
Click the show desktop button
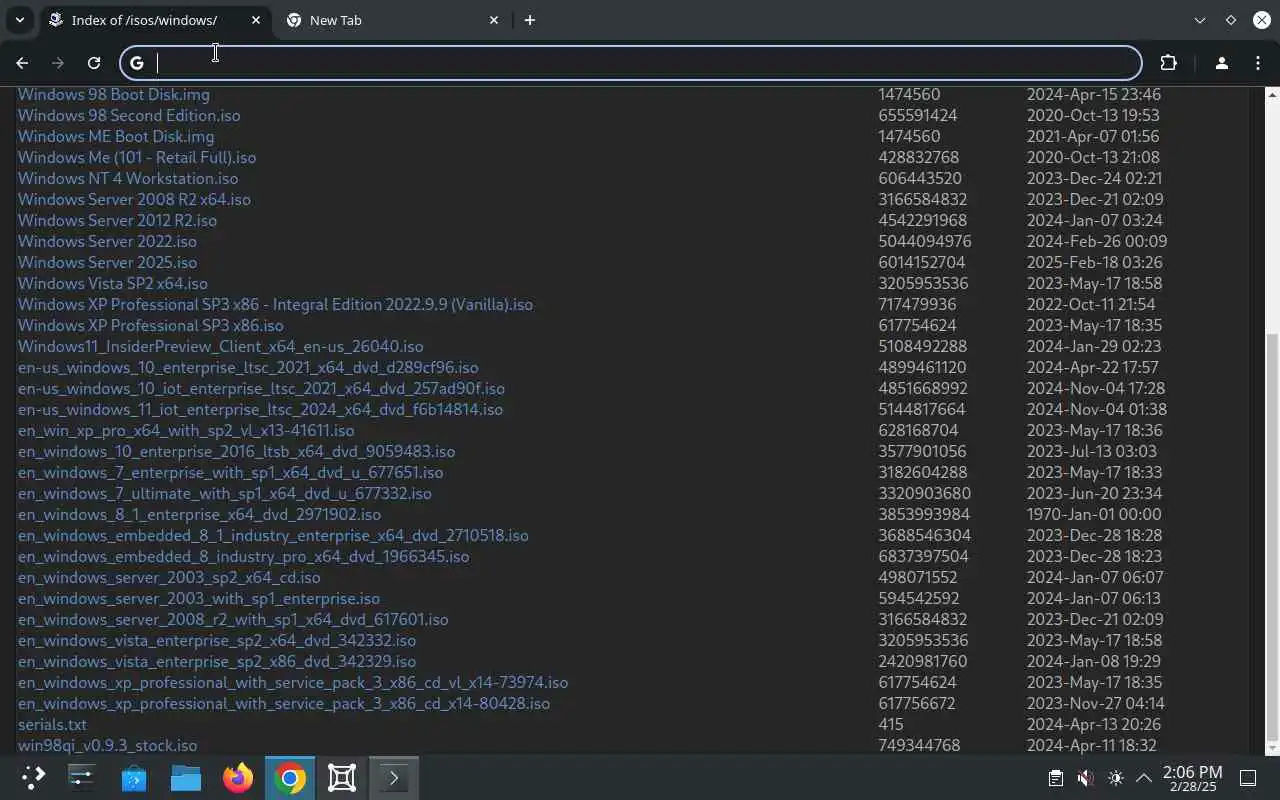pos(1248,778)
